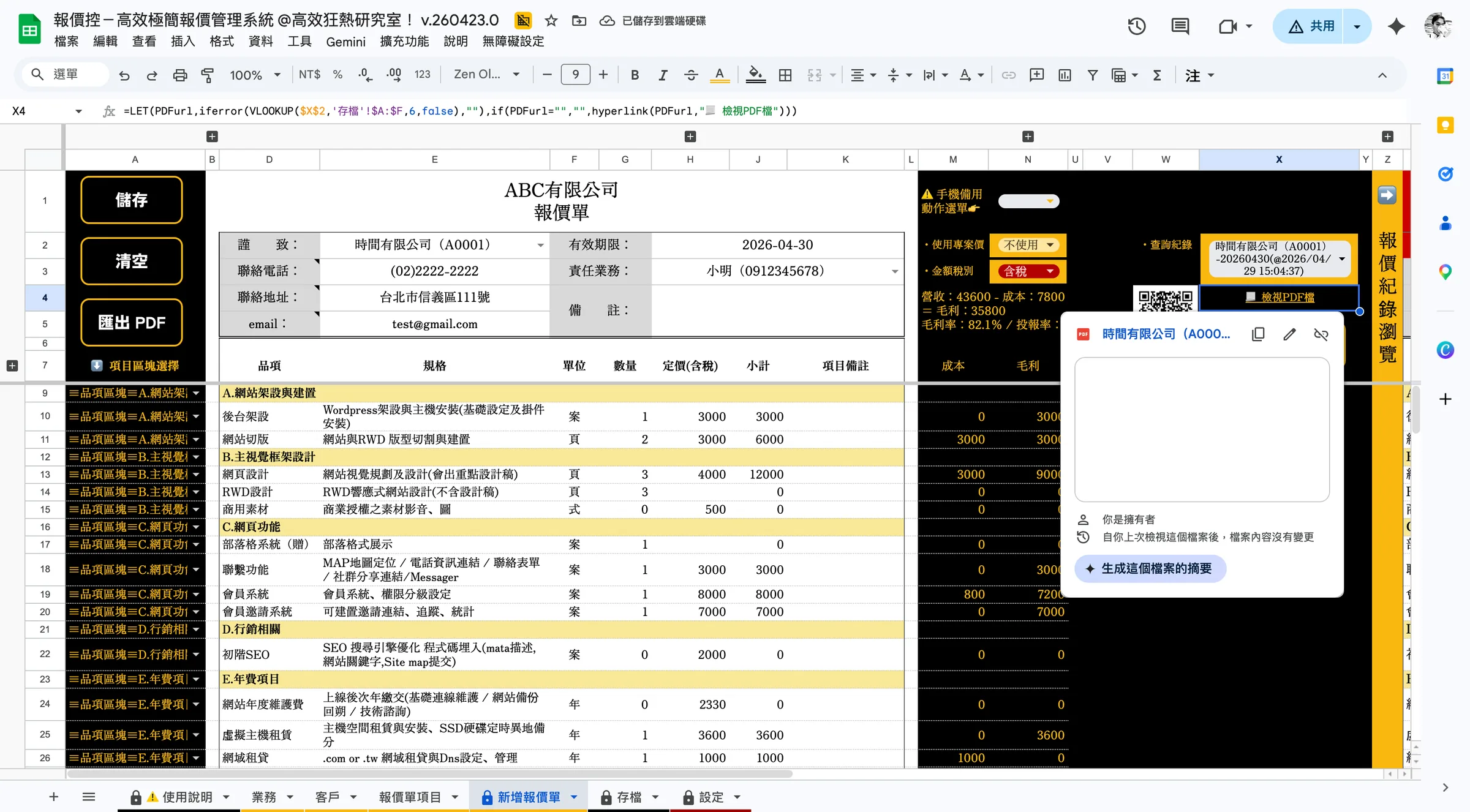Create a filter with funnel icon
The width and height of the screenshot is (1470, 812).
(x=1092, y=75)
